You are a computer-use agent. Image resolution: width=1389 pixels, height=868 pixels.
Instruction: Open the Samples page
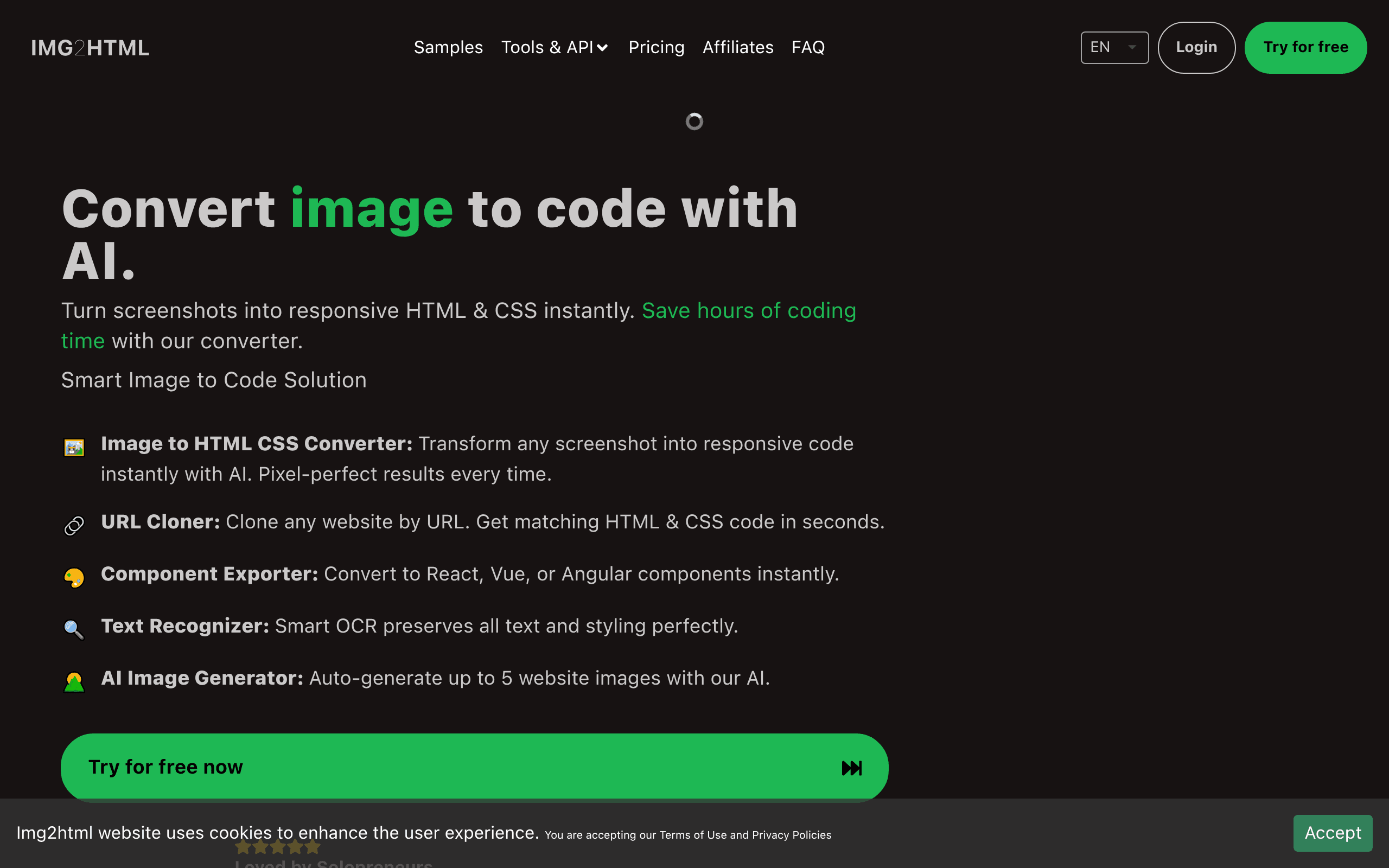point(448,47)
